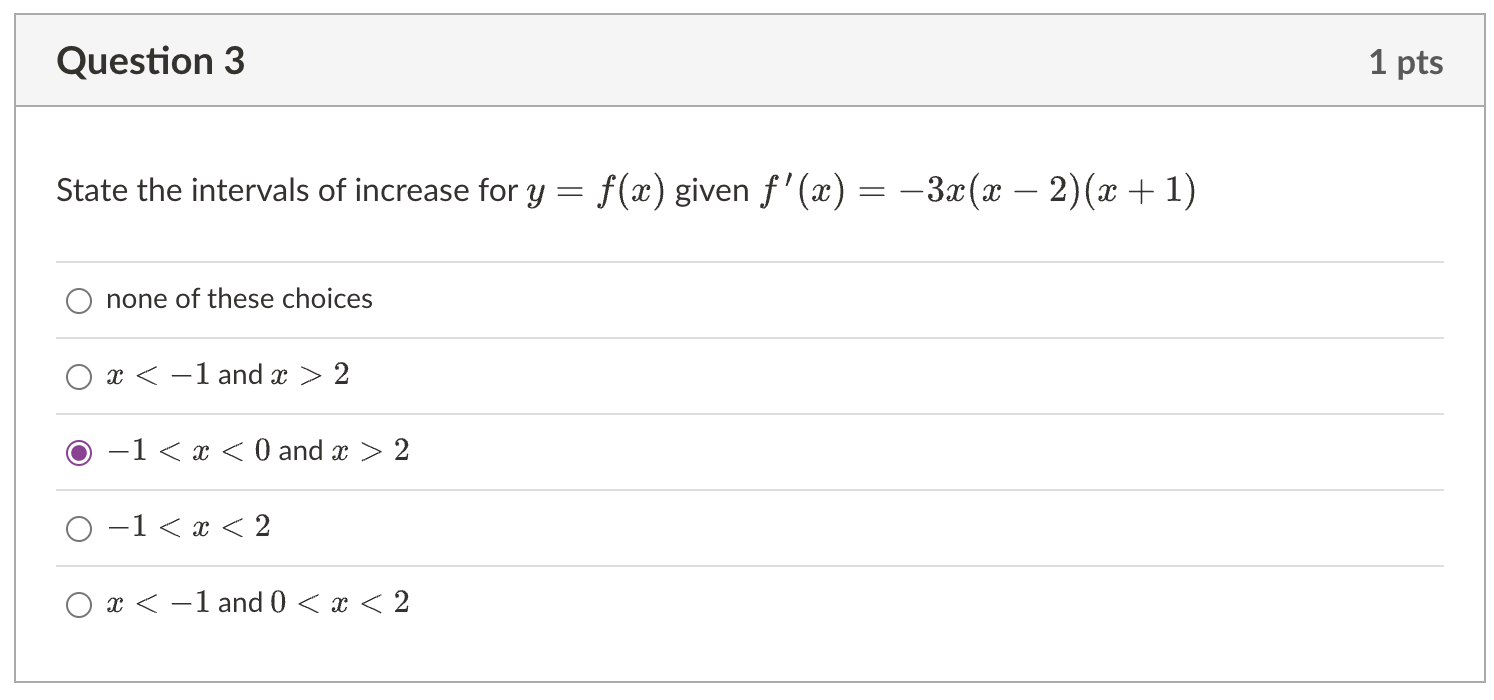Click the answer text 'x < -1 and x > 2'
This screenshot has height=700, width=1494.
227,375
